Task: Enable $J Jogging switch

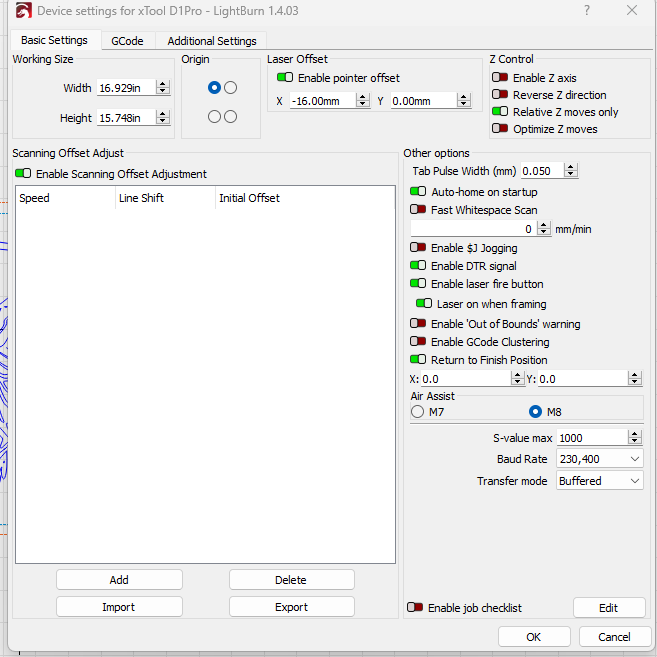Action: (418, 248)
